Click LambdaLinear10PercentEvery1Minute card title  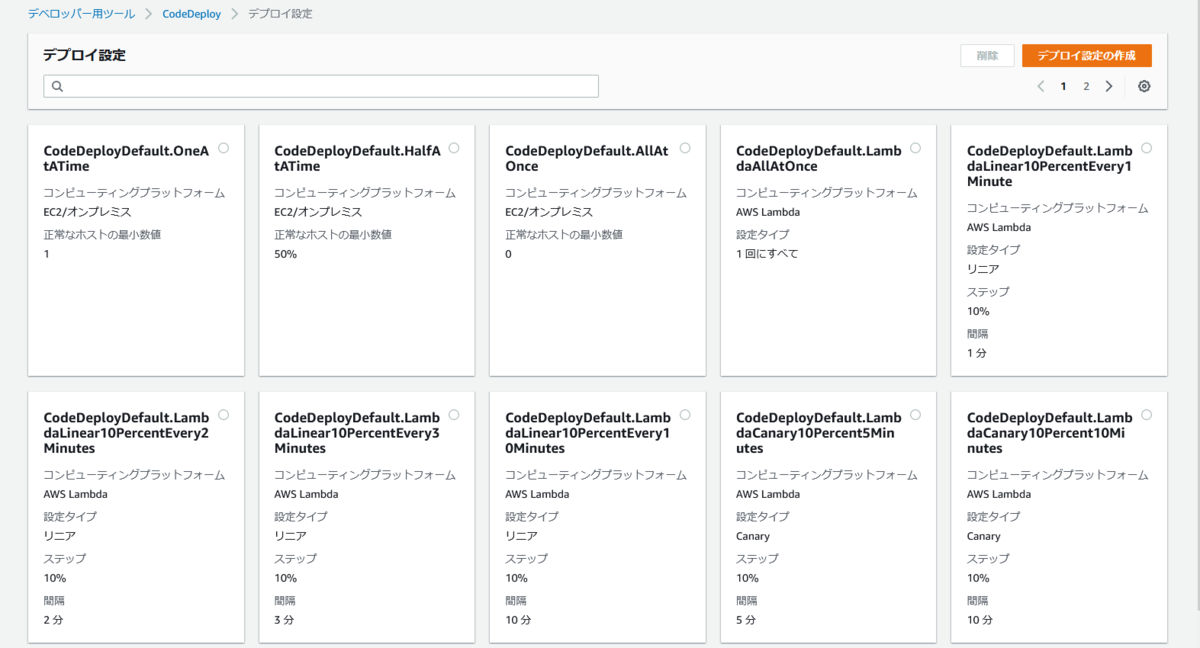pyautogui.click(x=1050, y=166)
